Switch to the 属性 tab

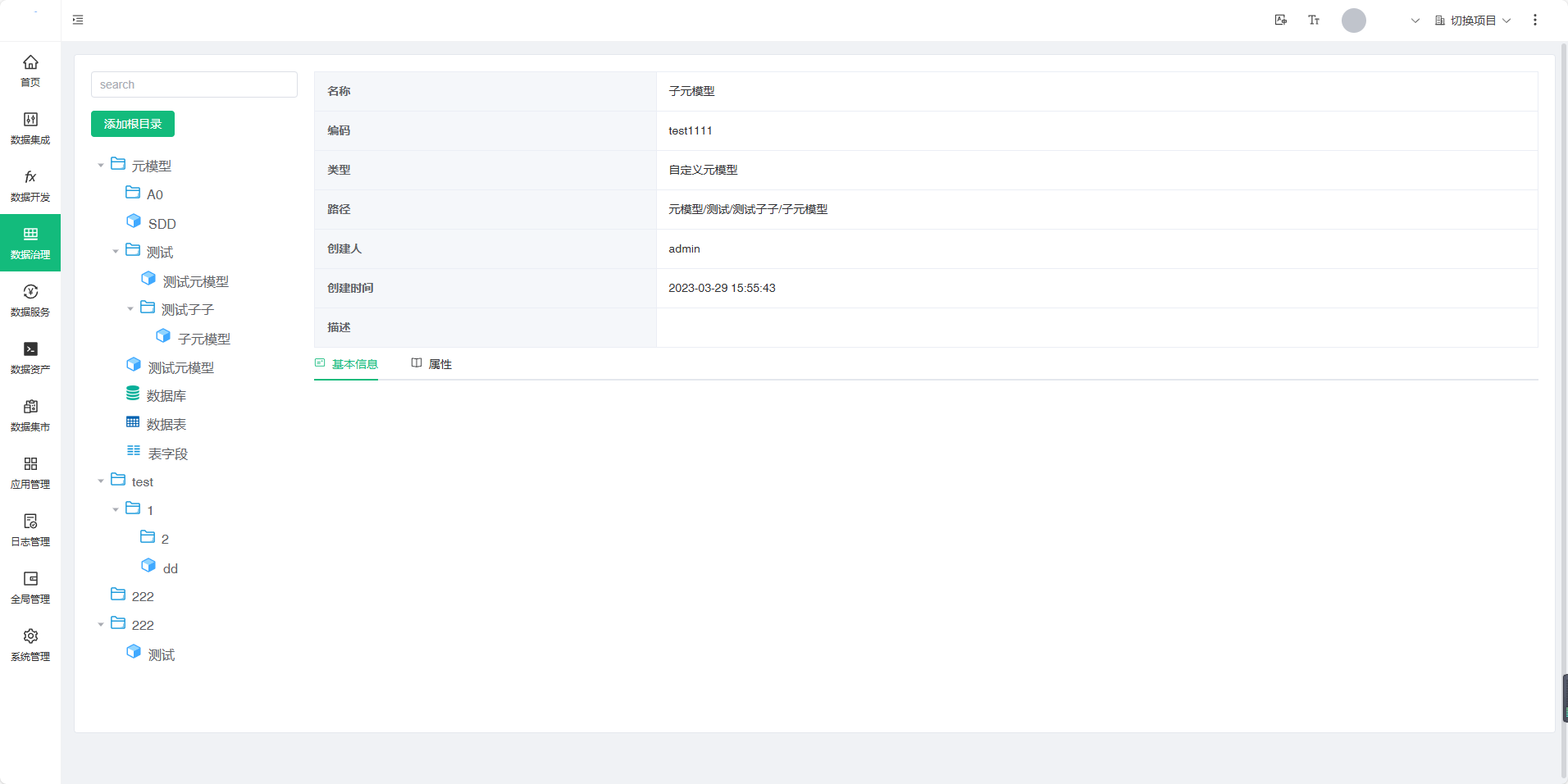pyautogui.click(x=432, y=364)
